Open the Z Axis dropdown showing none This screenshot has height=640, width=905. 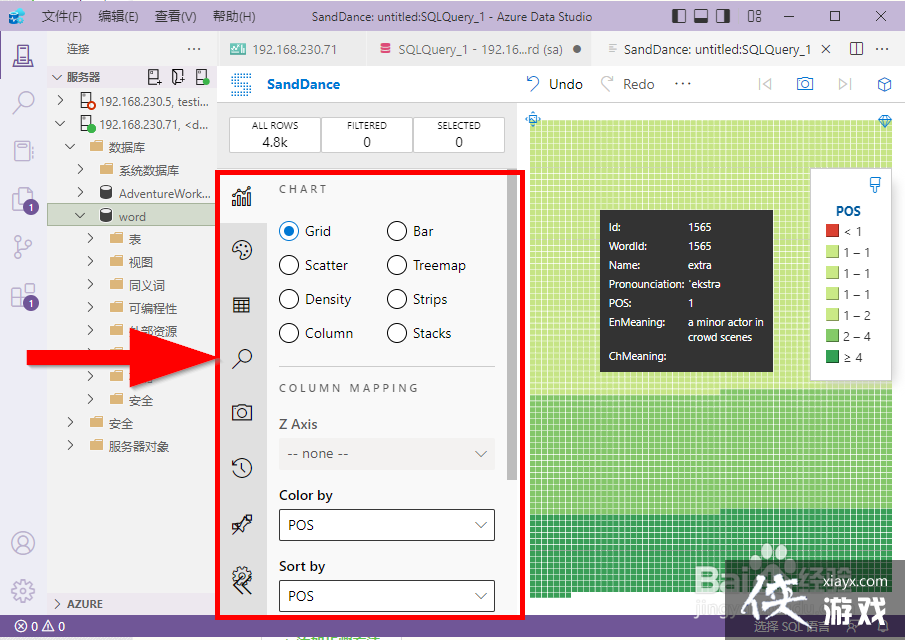pos(386,454)
